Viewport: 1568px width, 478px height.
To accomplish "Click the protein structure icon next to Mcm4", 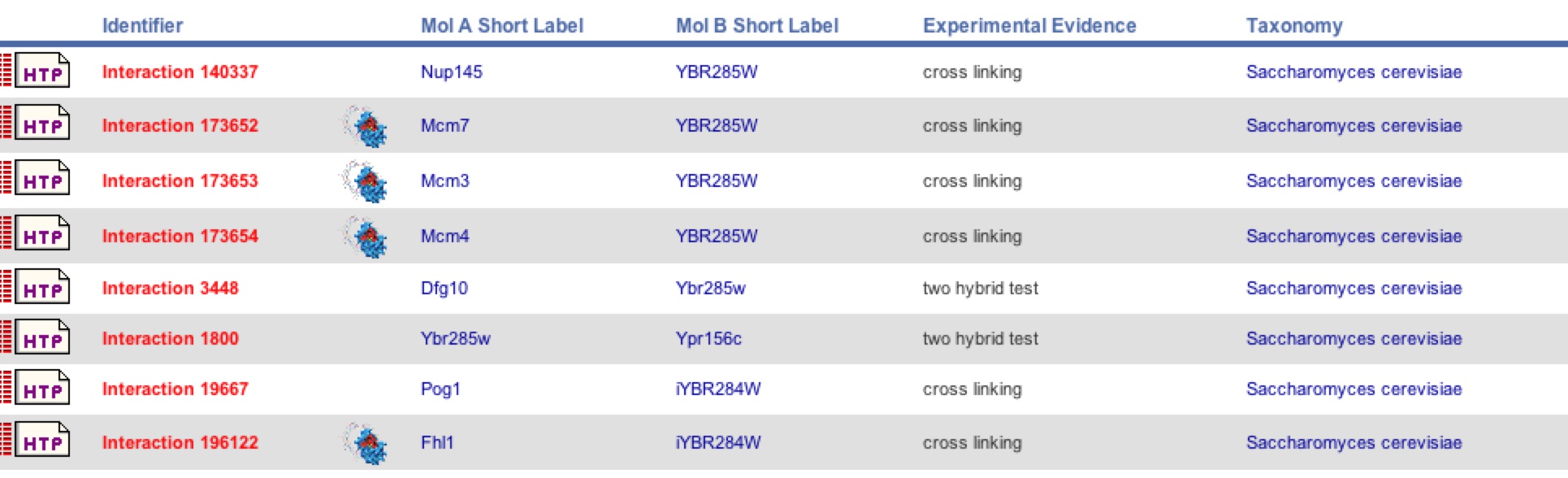I will tap(365, 237).
